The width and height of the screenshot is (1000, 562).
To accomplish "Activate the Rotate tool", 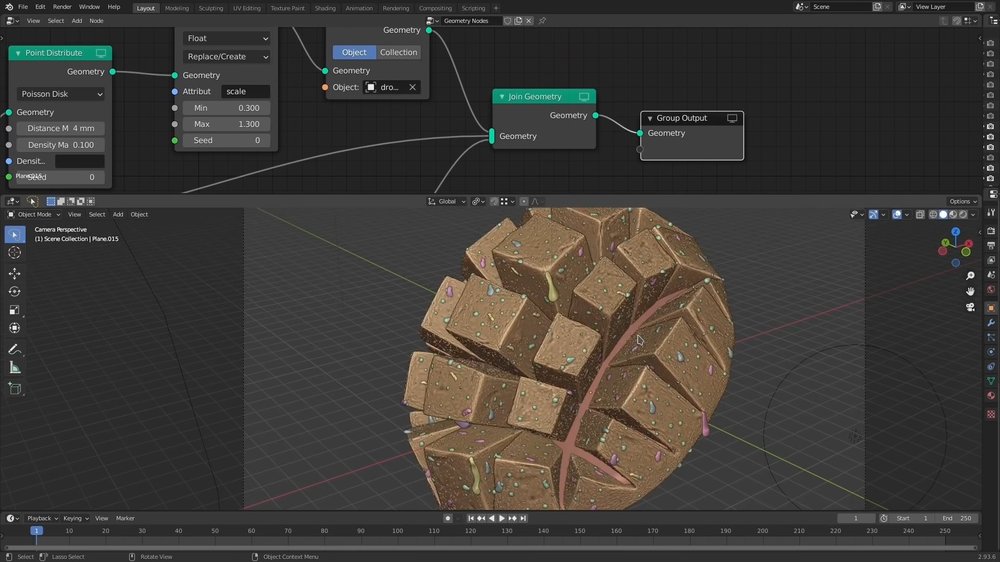I will [x=15, y=291].
